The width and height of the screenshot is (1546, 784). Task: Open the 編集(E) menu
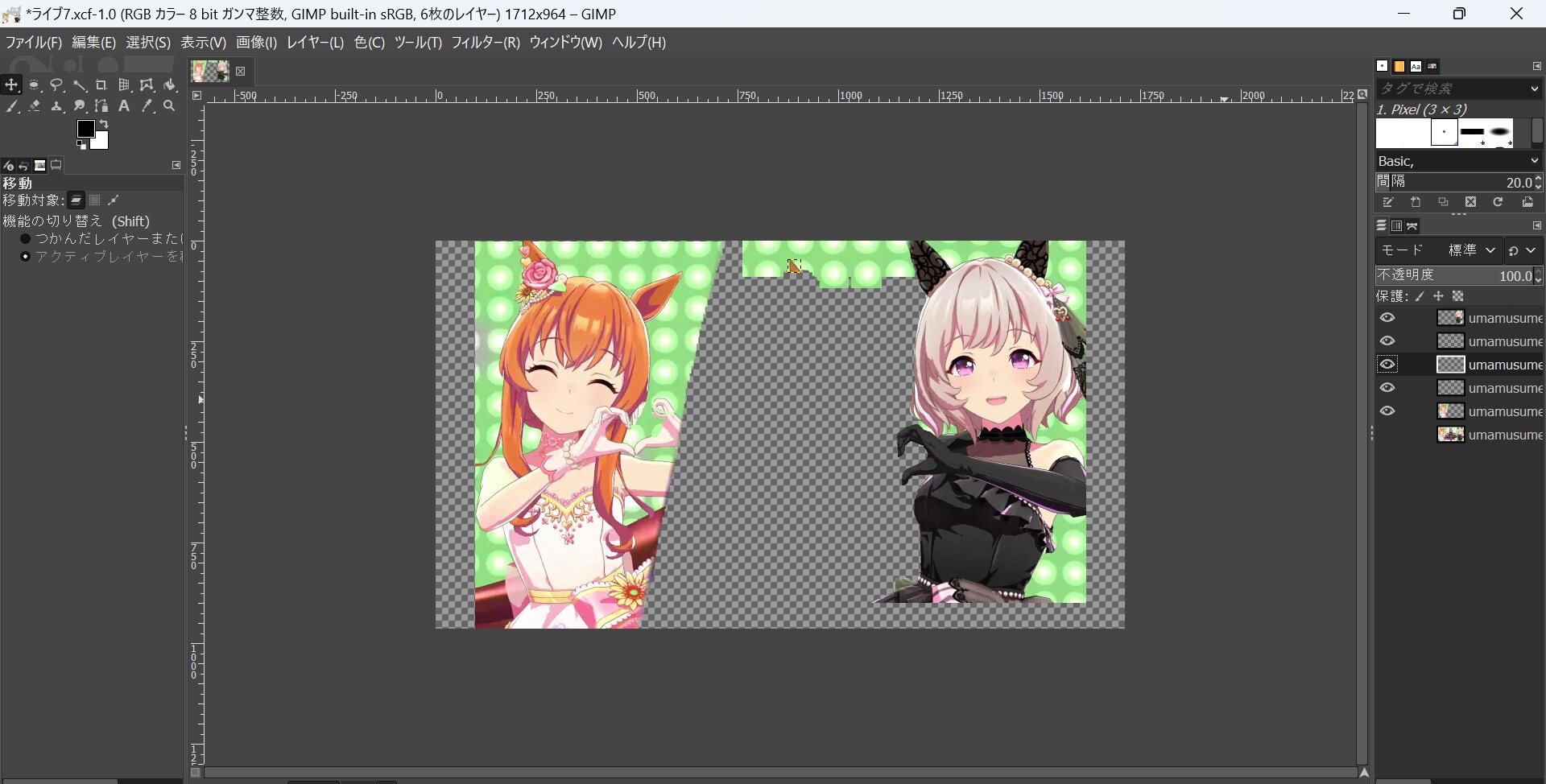pyautogui.click(x=93, y=43)
